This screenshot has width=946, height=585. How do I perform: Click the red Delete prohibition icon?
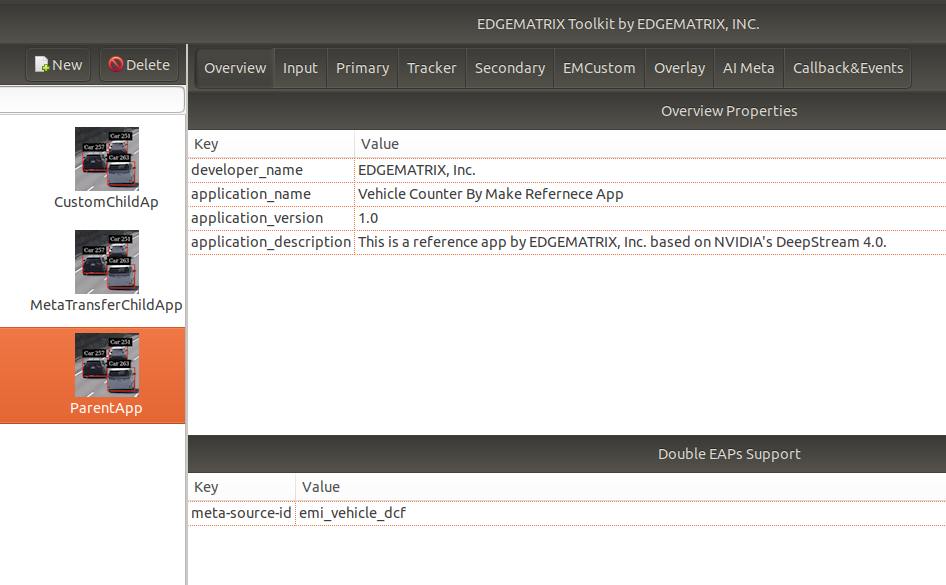pos(116,64)
